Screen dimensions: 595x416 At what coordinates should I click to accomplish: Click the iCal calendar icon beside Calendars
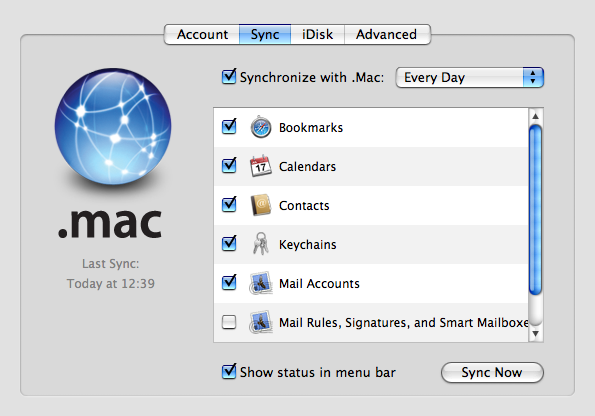tap(261, 166)
